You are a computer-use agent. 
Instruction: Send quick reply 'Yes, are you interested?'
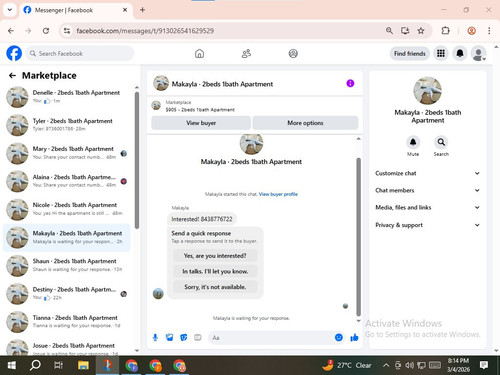click(x=215, y=256)
